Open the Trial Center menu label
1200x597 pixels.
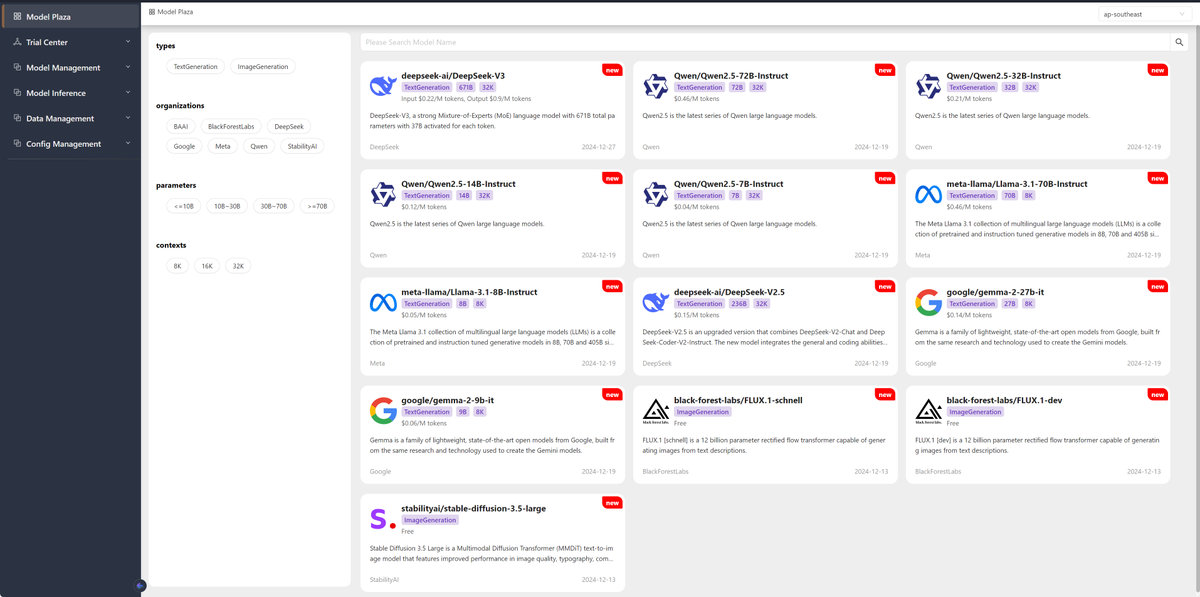(47, 42)
